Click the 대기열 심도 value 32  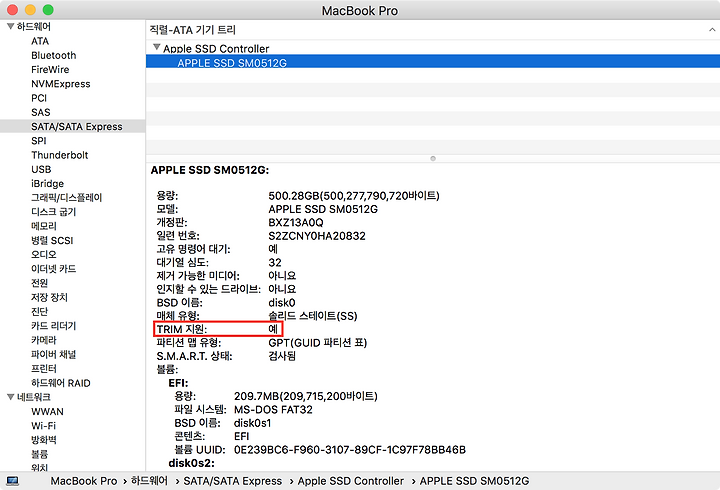tap(275, 263)
